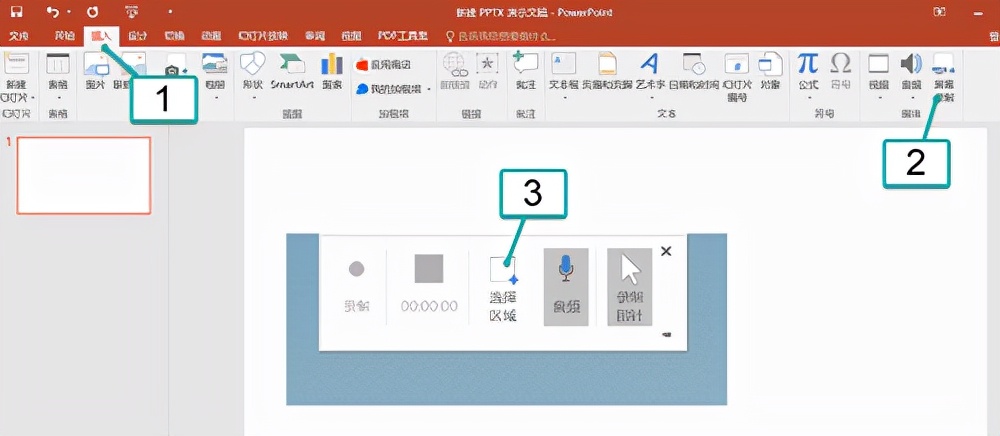Open the File (文件) tab
The height and width of the screenshot is (436, 1000).
[x=18, y=36]
